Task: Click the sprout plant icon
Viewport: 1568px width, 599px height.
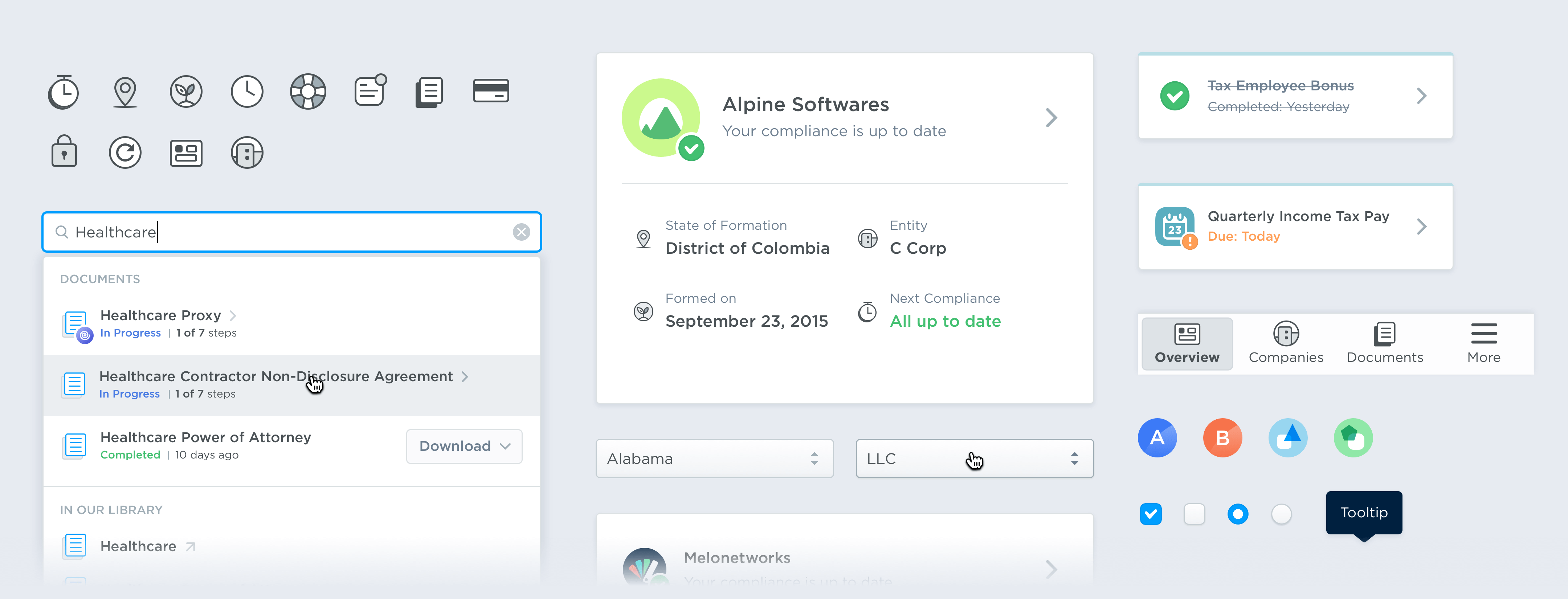Action: (x=185, y=92)
